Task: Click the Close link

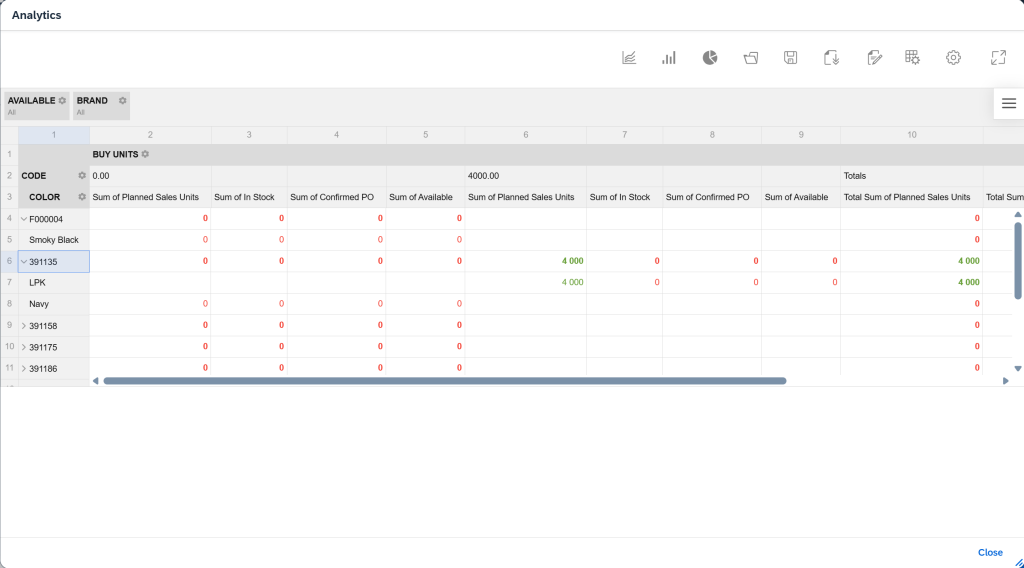Action: click(x=990, y=552)
